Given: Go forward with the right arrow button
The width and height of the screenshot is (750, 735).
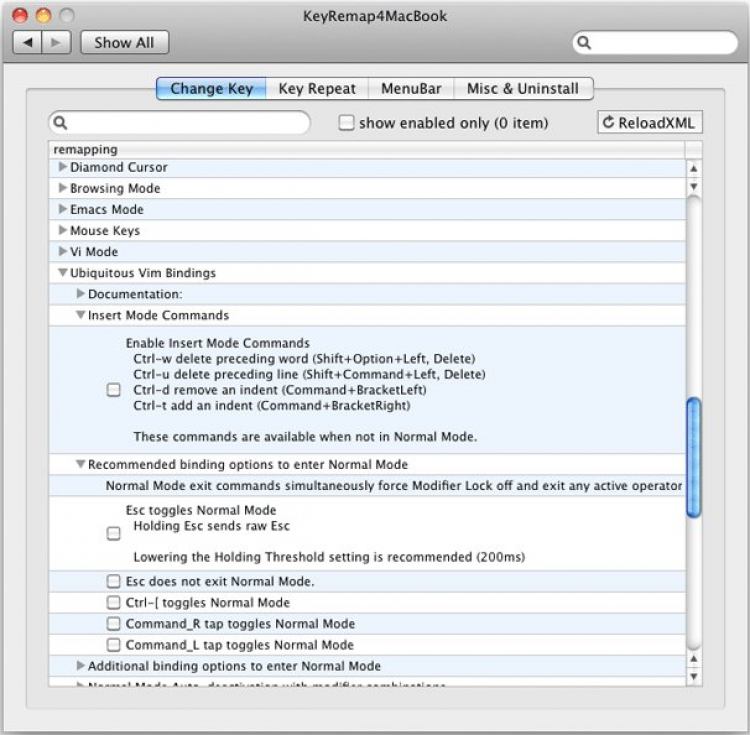Looking at the screenshot, I should click(56, 43).
